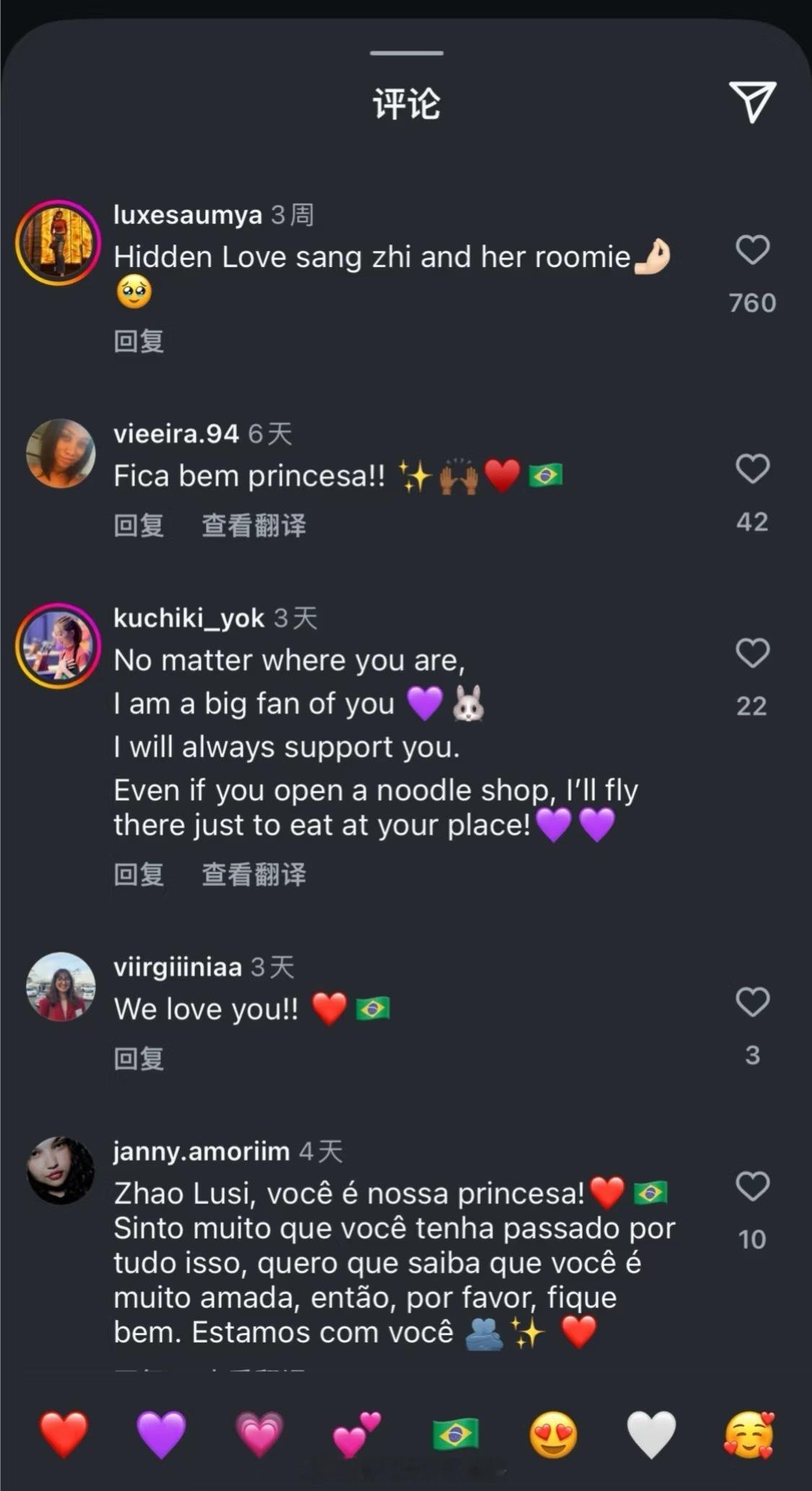Add the Brazil flag emoji

click(455, 1435)
